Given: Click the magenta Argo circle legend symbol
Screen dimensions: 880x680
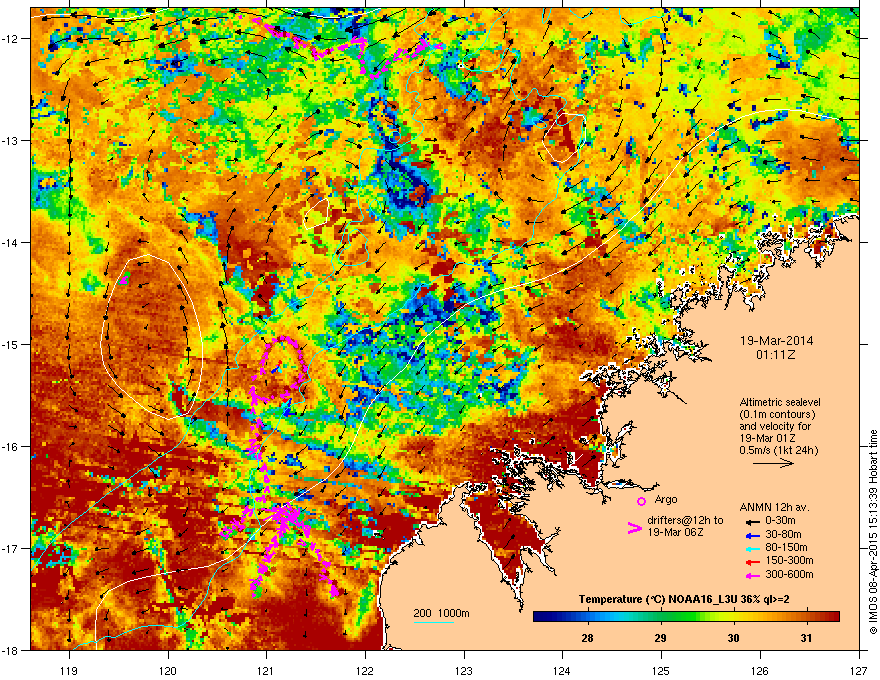Looking at the screenshot, I should [641, 502].
